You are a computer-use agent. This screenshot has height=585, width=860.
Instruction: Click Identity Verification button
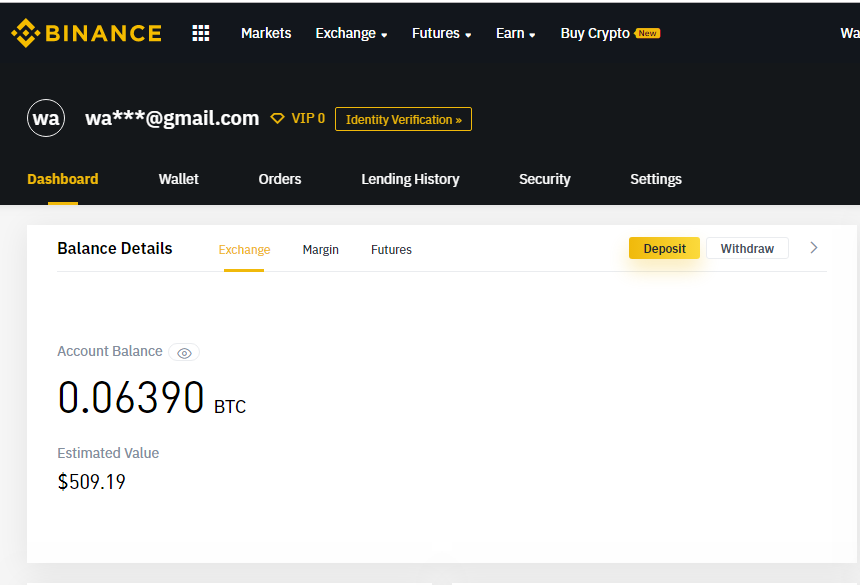pyautogui.click(x=403, y=119)
